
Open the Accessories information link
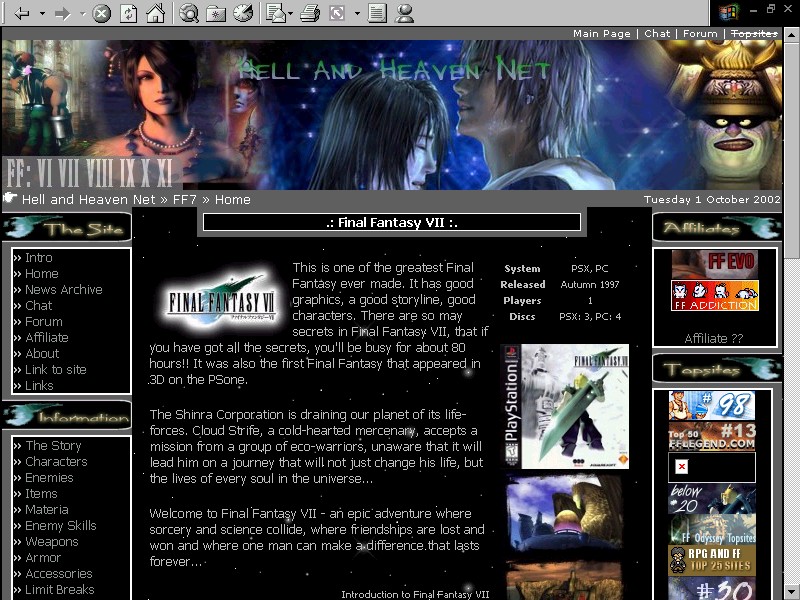(59, 573)
